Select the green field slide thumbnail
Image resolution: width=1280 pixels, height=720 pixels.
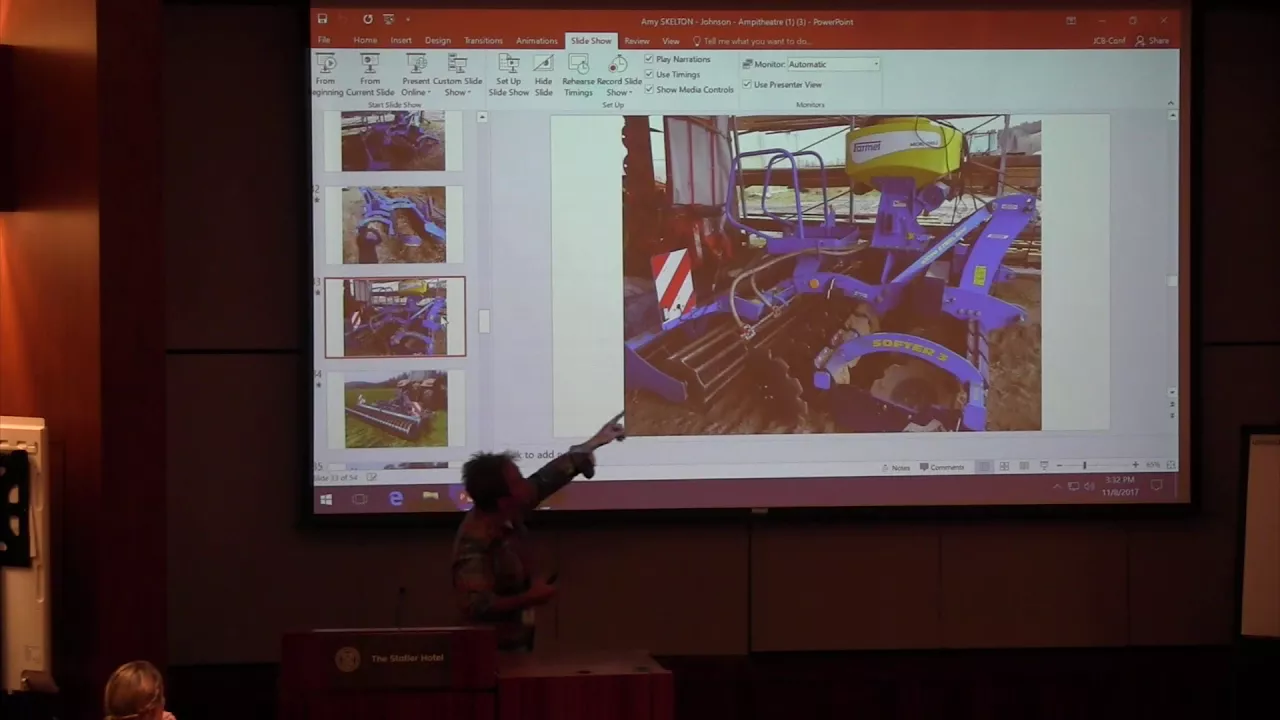[x=396, y=409]
